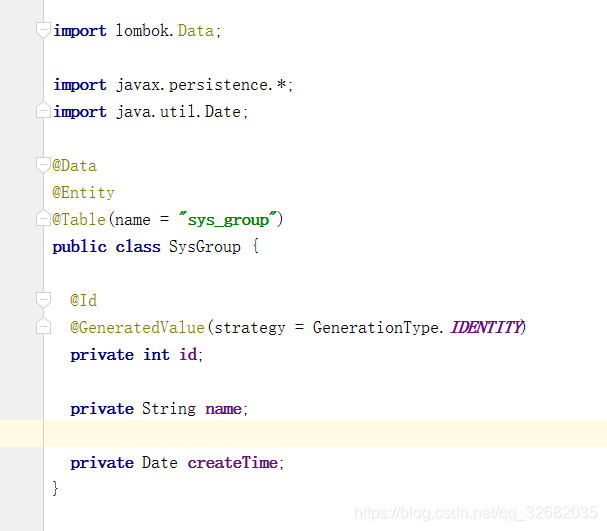Click the SysGroup class name
607x531 pixels.
click(x=204, y=247)
